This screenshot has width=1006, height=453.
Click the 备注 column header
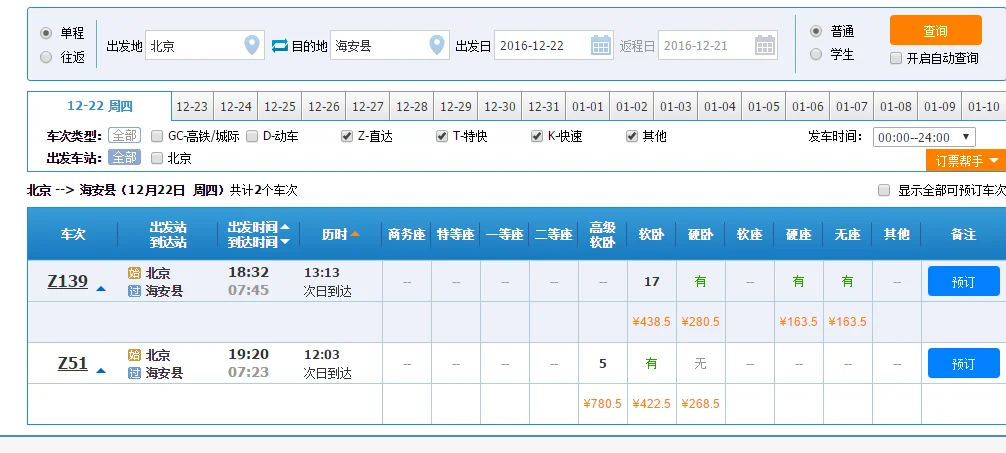pyautogui.click(x=963, y=234)
